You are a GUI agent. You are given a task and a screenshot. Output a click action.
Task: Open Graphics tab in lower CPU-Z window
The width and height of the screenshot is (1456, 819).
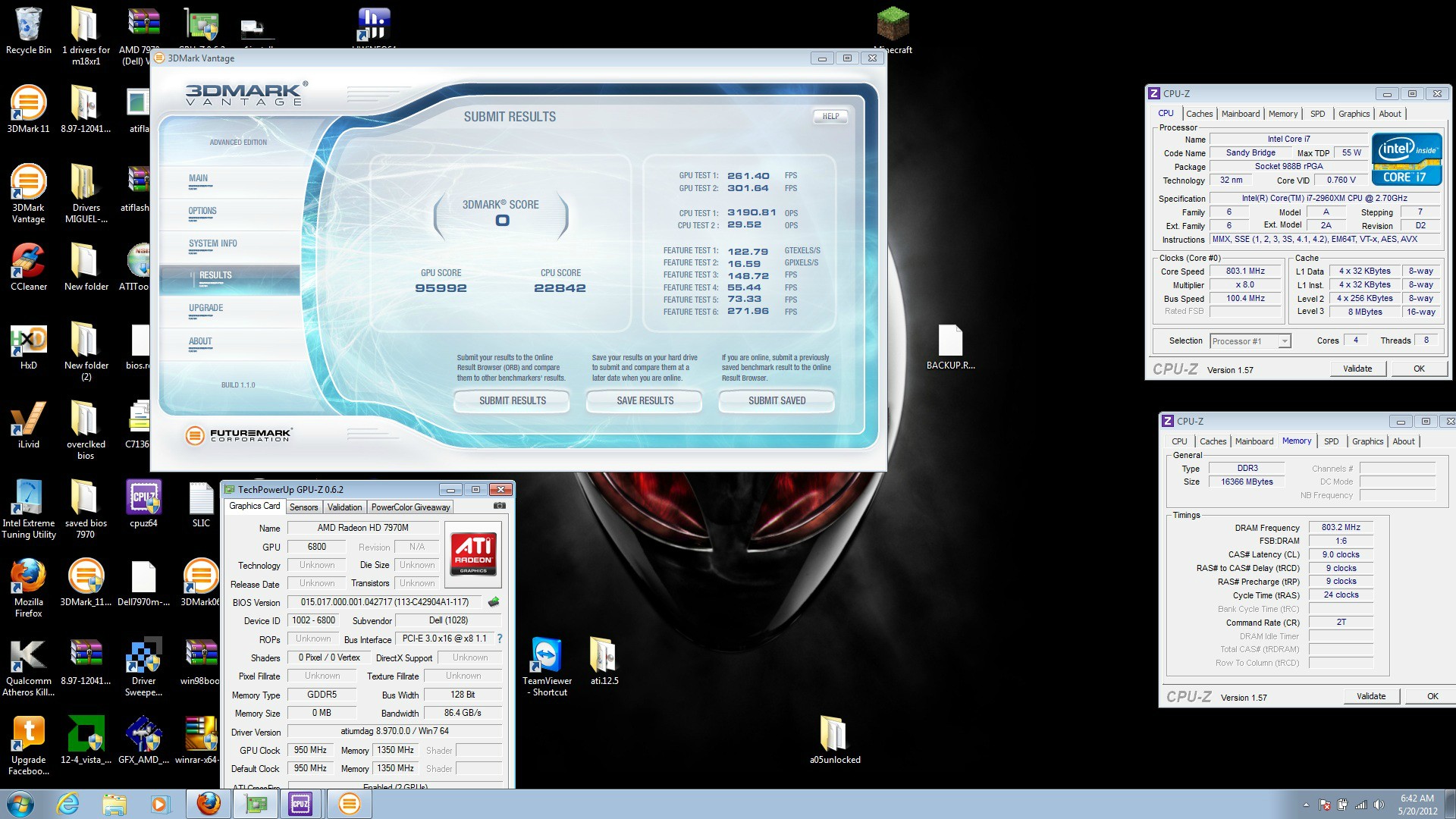tap(1367, 441)
